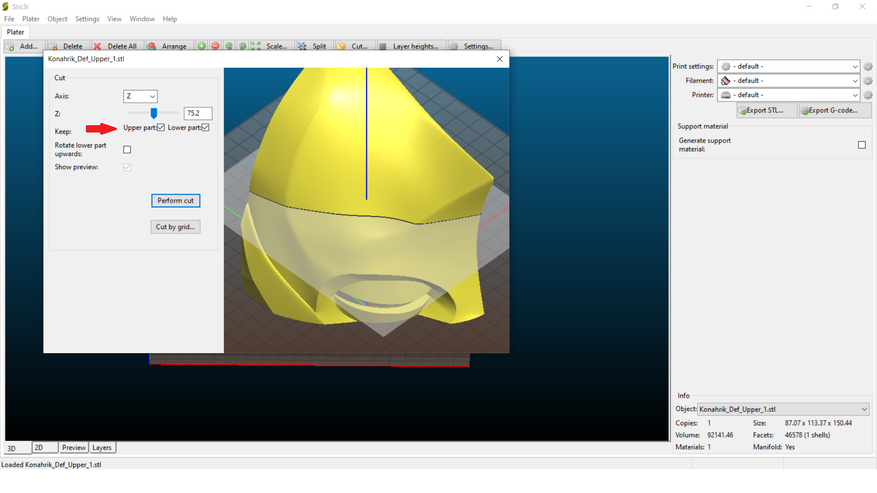
Task: Click the Perform cut button
Action: pyautogui.click(x=176, y=200)
